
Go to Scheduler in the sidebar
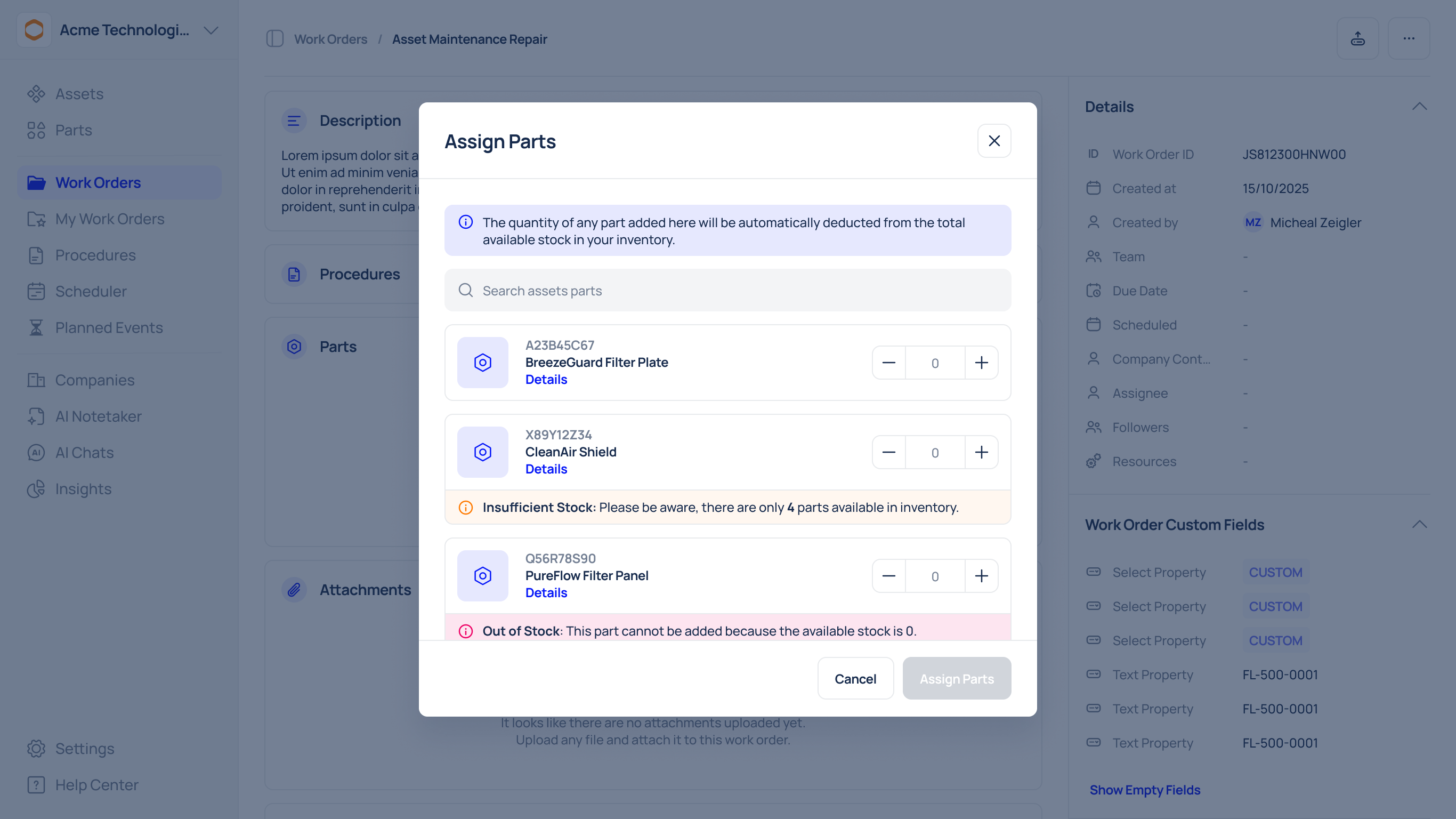point(91,291)
